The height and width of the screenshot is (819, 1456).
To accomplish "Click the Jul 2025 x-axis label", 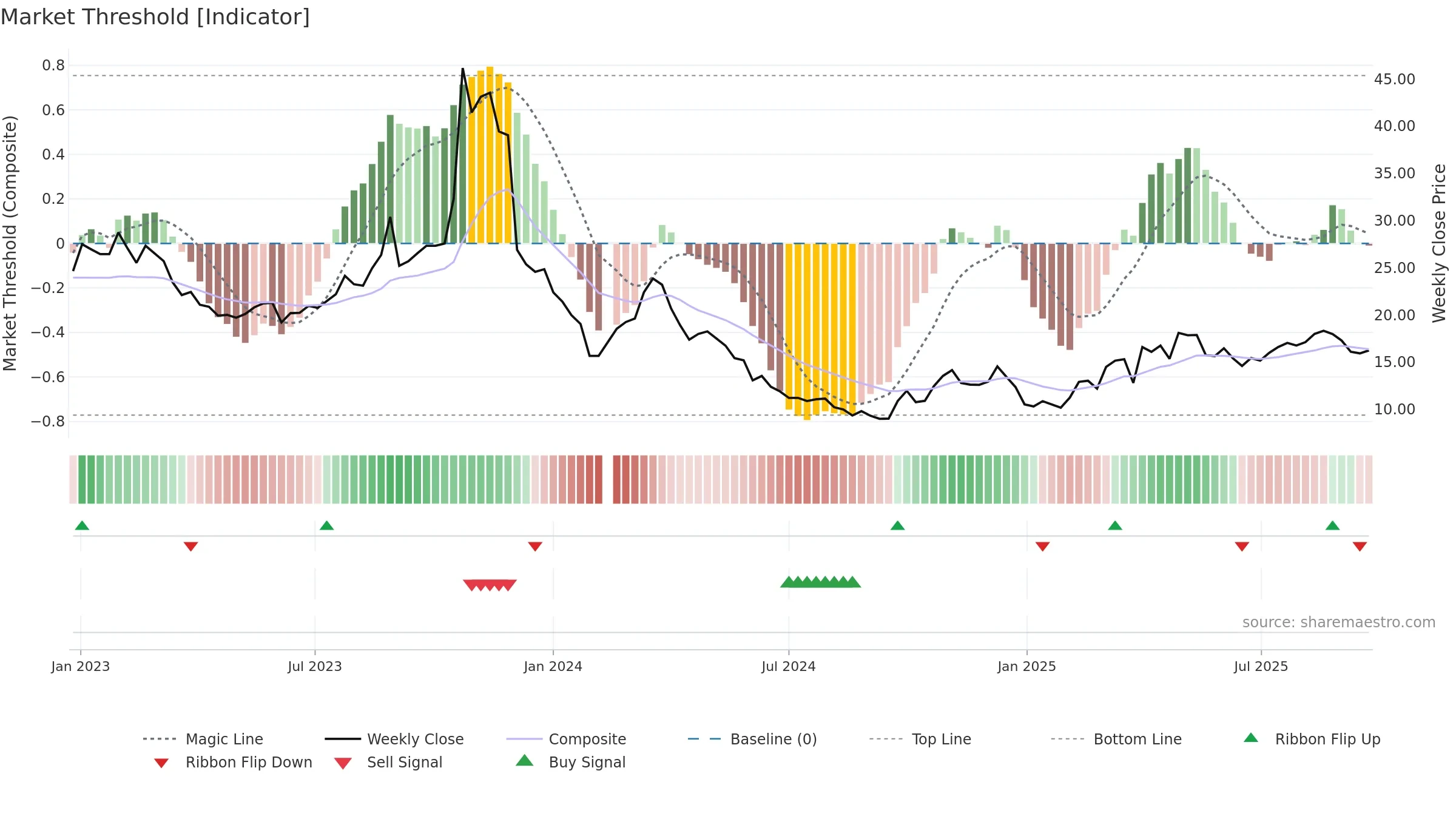I will 1261,666.
